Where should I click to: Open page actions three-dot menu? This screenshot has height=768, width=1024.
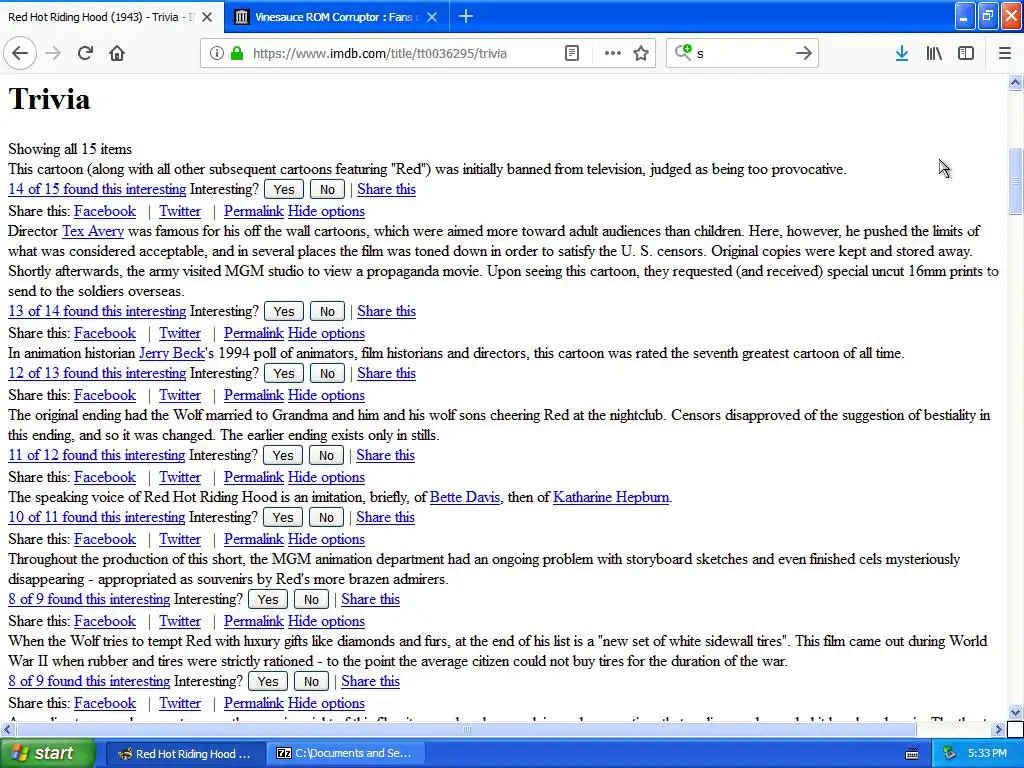613,54
